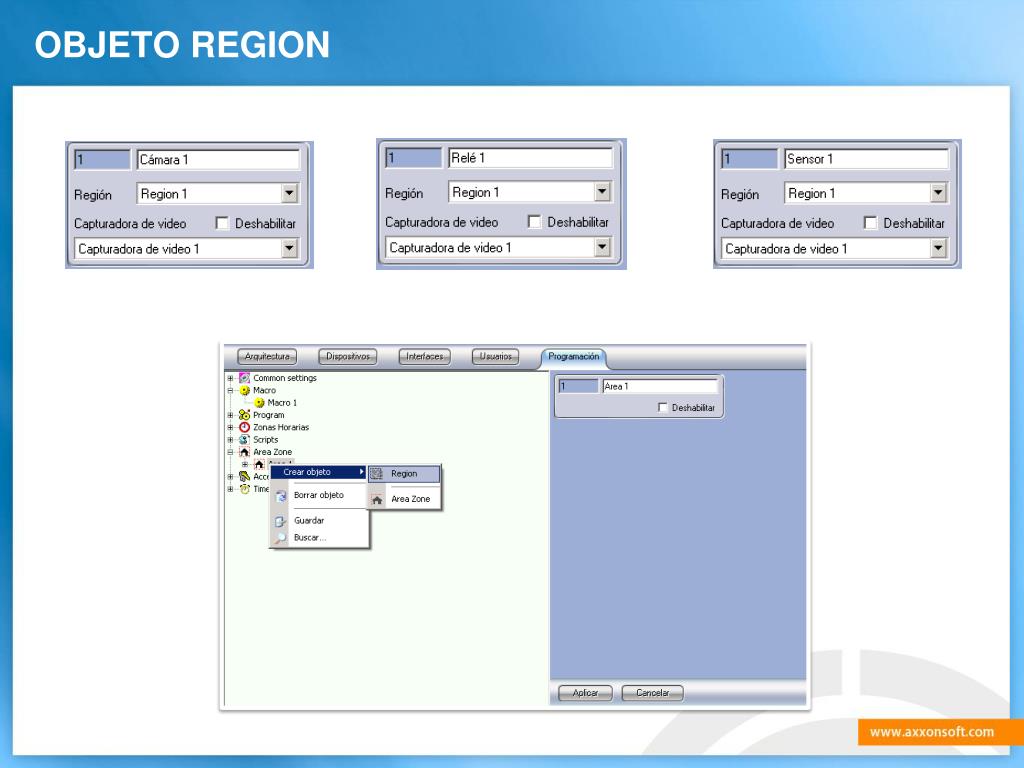Open Región dropdown in Relé 1 panel
This screenshot has height=768, width=1024.
[602, 192]
